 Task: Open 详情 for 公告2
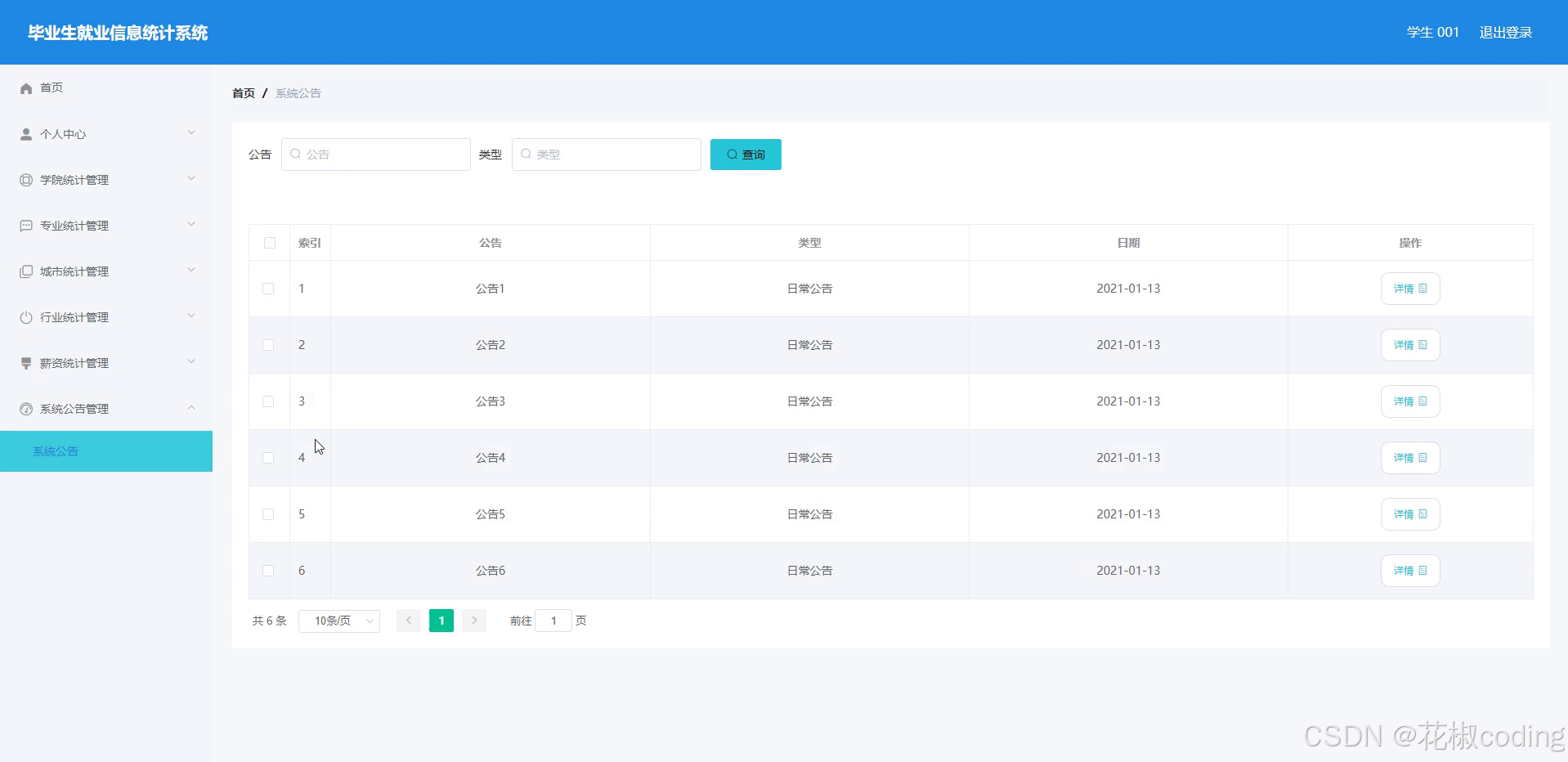pyautogui.click(x=1410, y=345)
